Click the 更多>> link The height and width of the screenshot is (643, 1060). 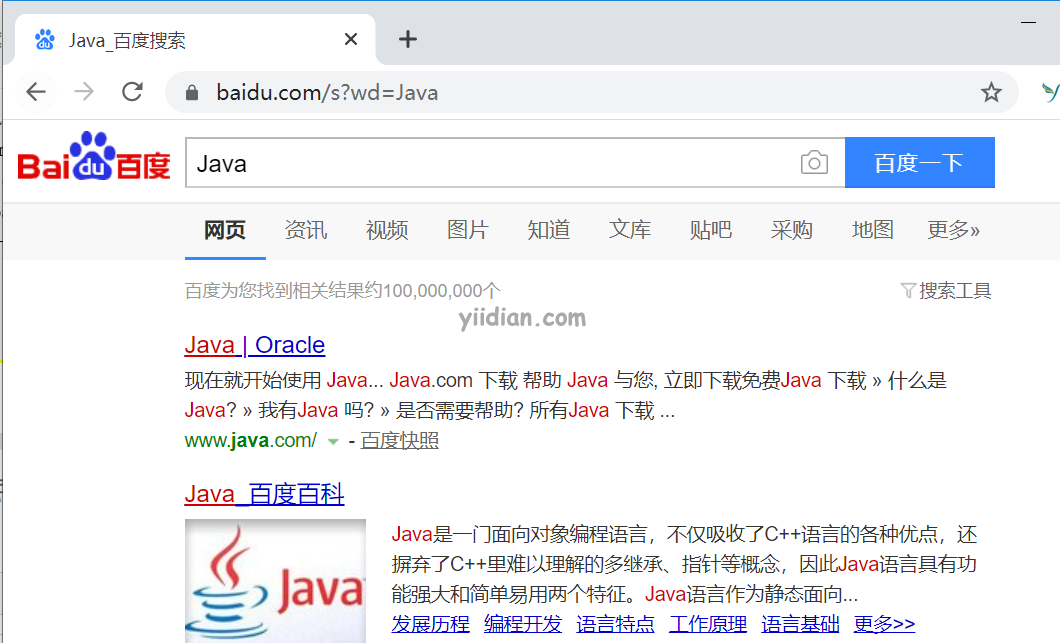point(884,623)
